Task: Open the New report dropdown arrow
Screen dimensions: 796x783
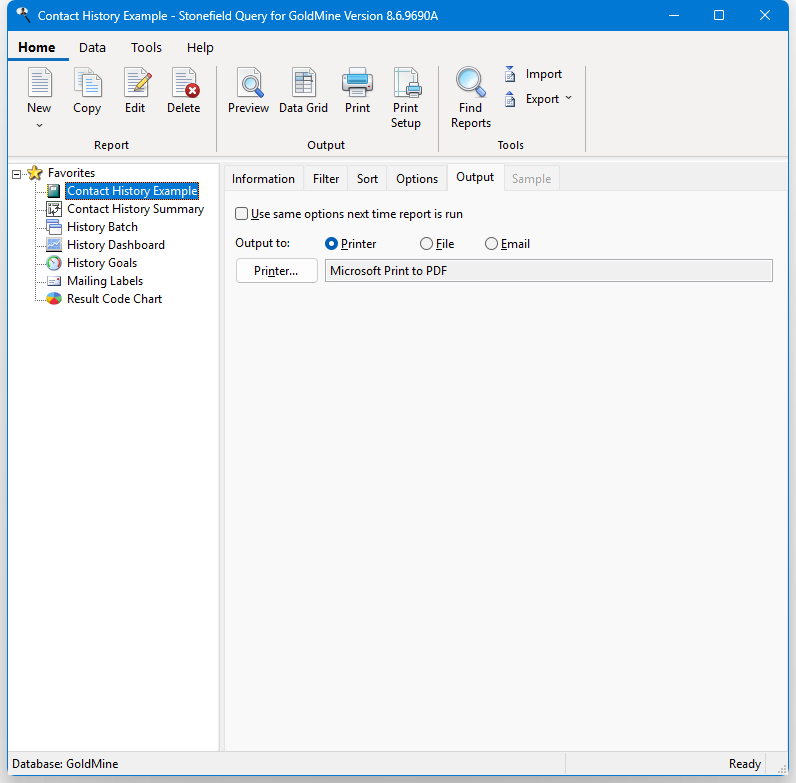Action: coord(39,125)
